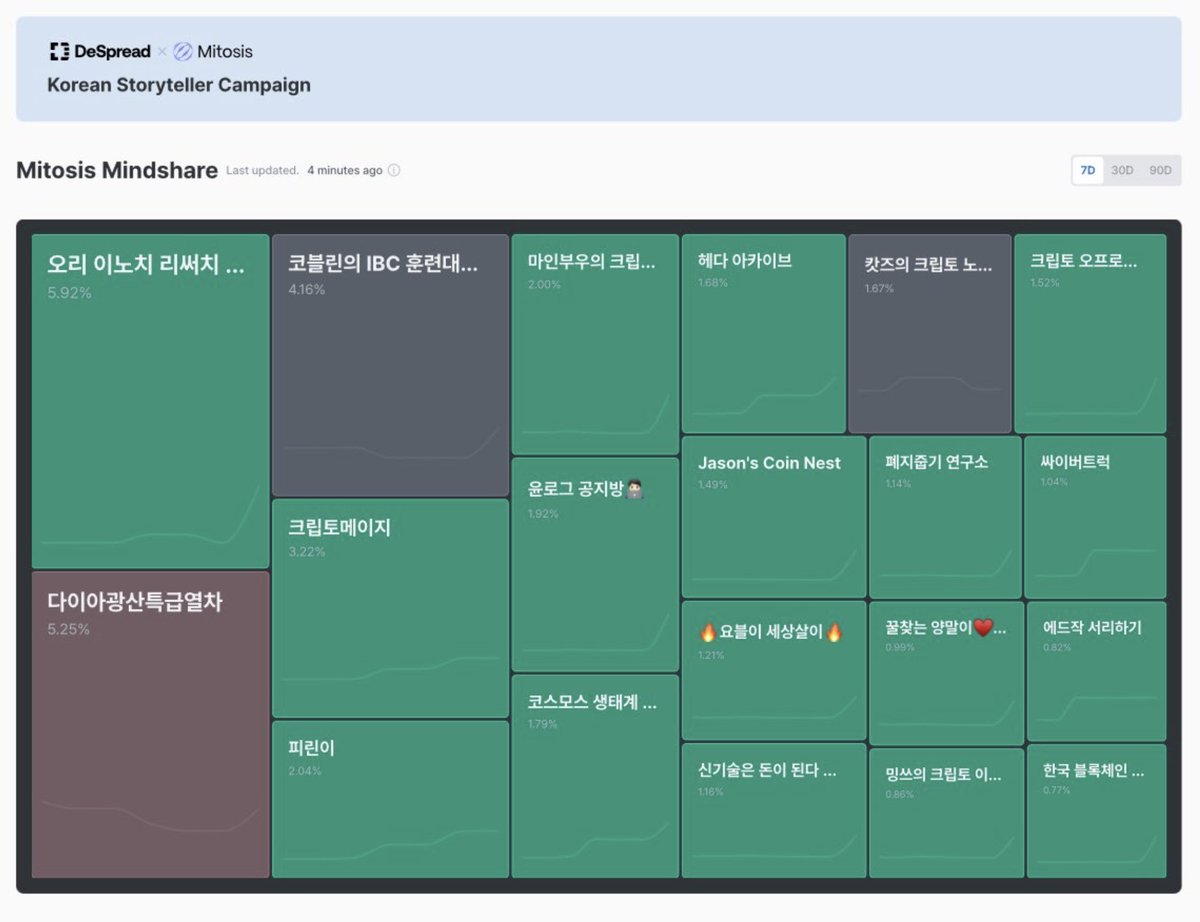
Task: Click the Korean Storyteller Campaign heading
Action: [x=179, y=85]
